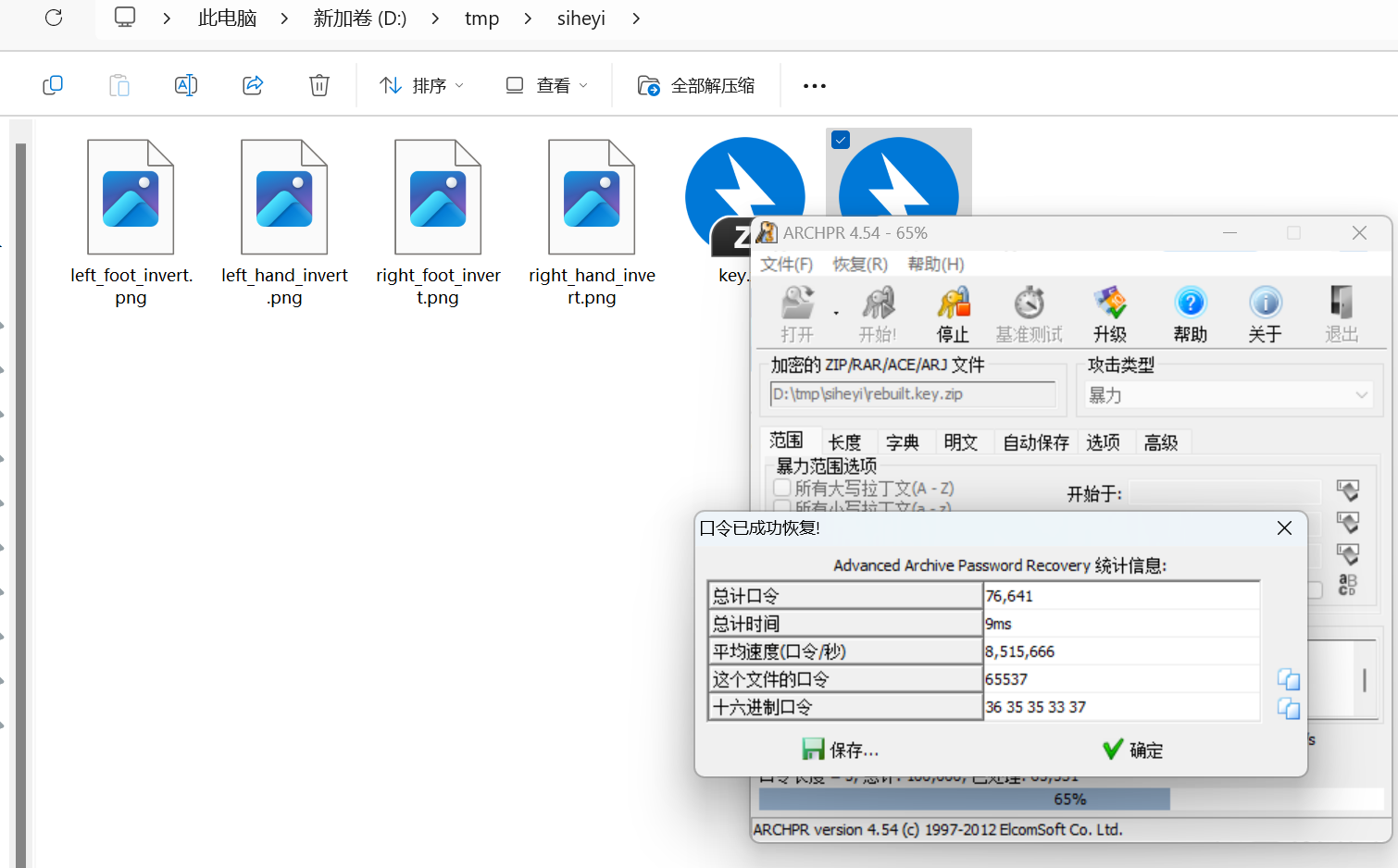This screenshot has width=1398, height=868.
Task: Click the 8,515,666 average speed value
Action: [x=1020, y=651]
